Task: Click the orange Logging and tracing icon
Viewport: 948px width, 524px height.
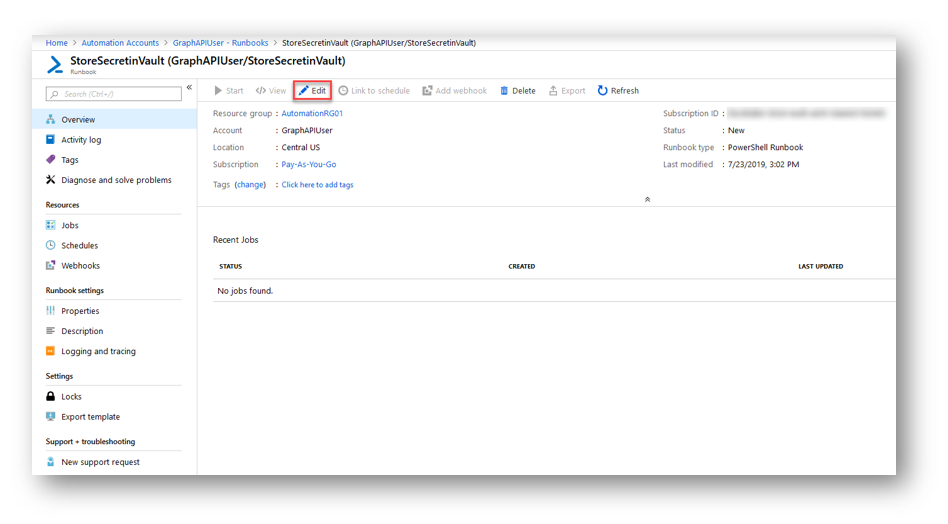Action: pos(51,351)
